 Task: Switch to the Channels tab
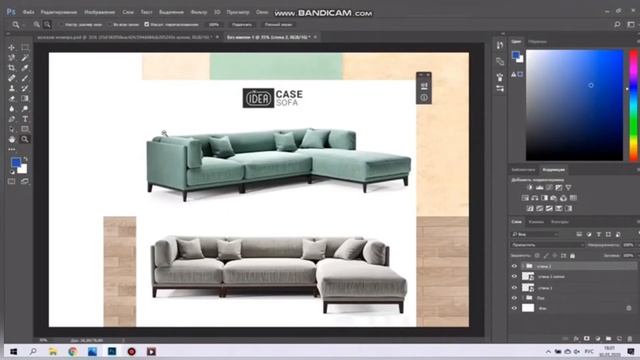[536, 222]
